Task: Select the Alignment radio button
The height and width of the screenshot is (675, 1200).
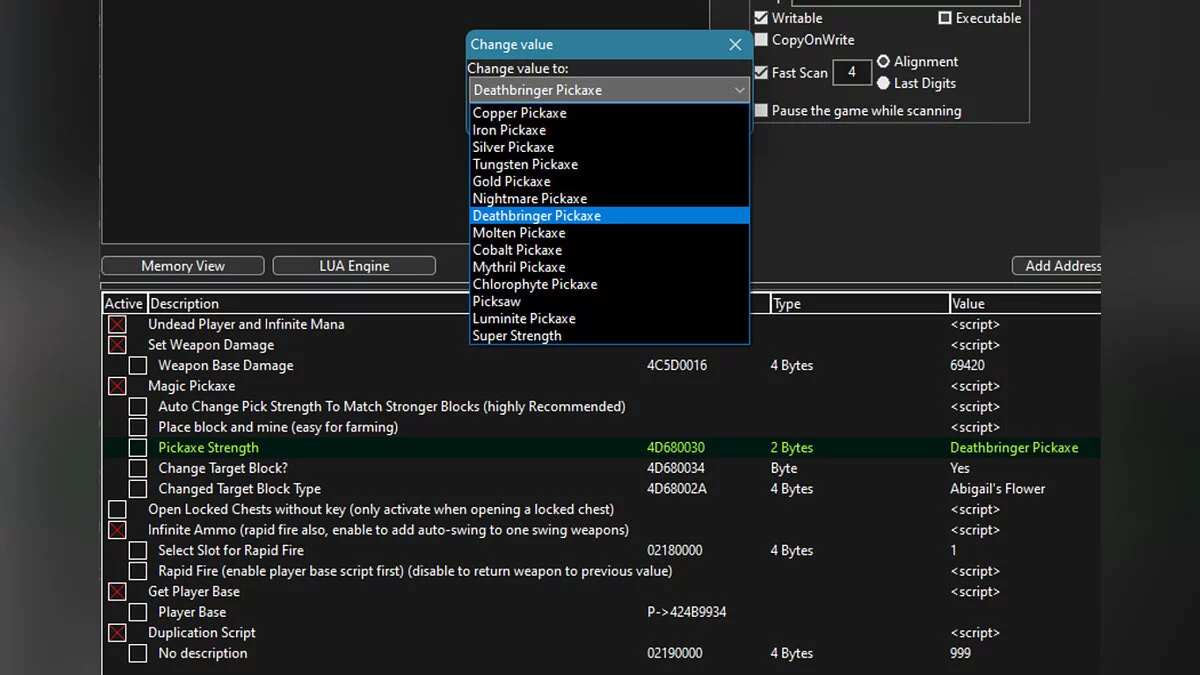Action: (883, 62)
